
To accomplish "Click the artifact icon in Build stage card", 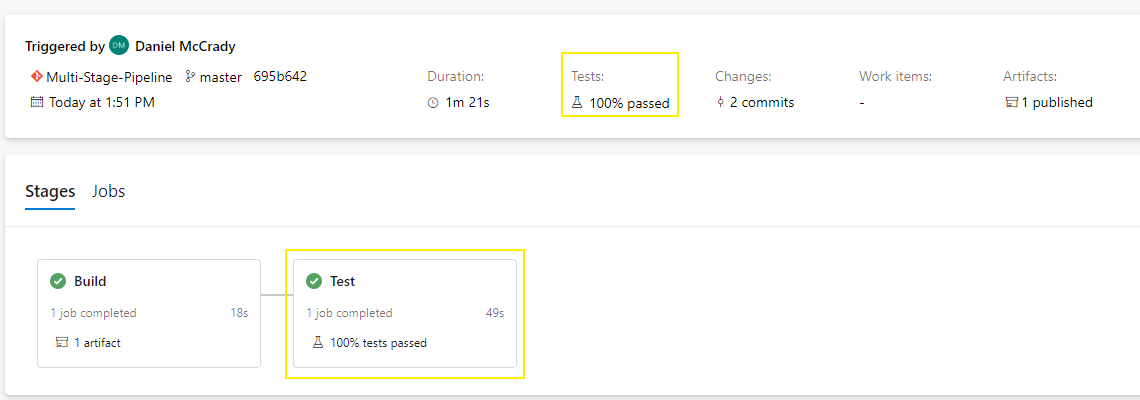I will pyautogui.click(x=63, y=343).
